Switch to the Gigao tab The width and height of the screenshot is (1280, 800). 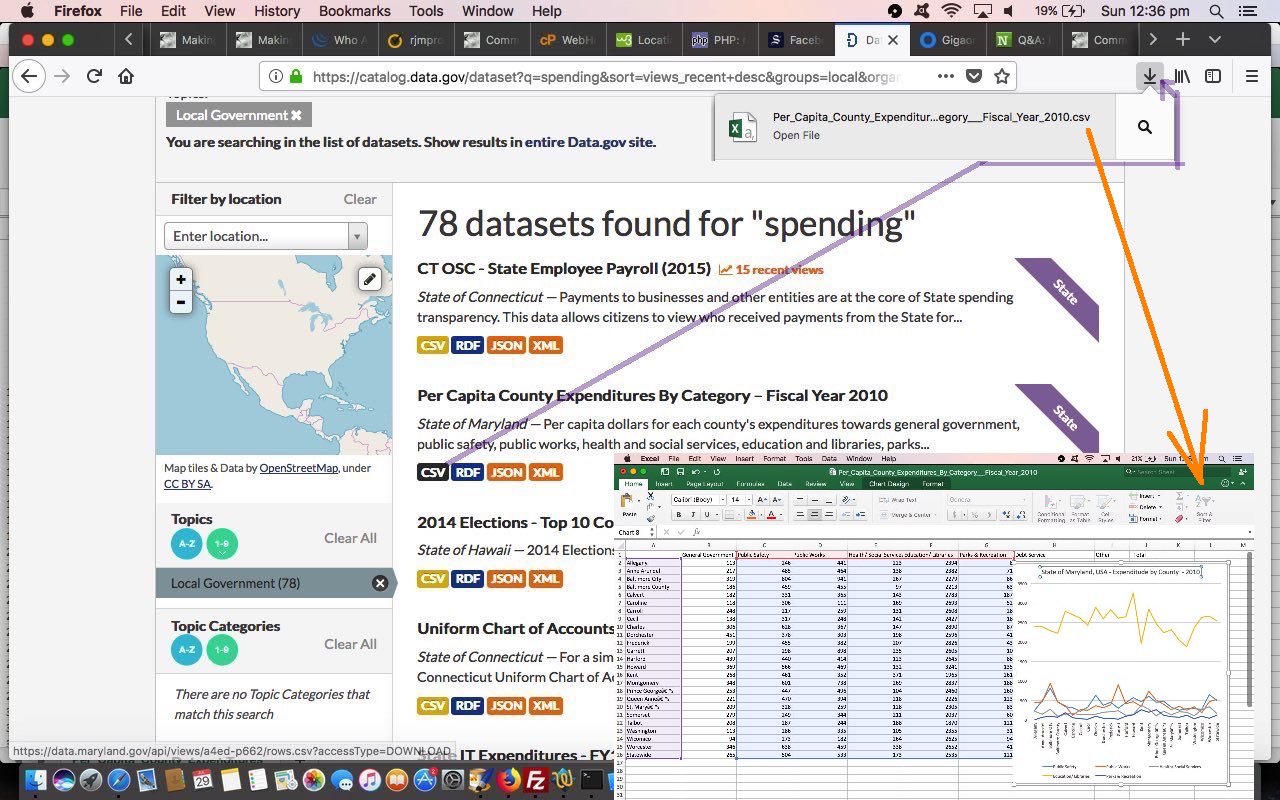tap(950, 40)
